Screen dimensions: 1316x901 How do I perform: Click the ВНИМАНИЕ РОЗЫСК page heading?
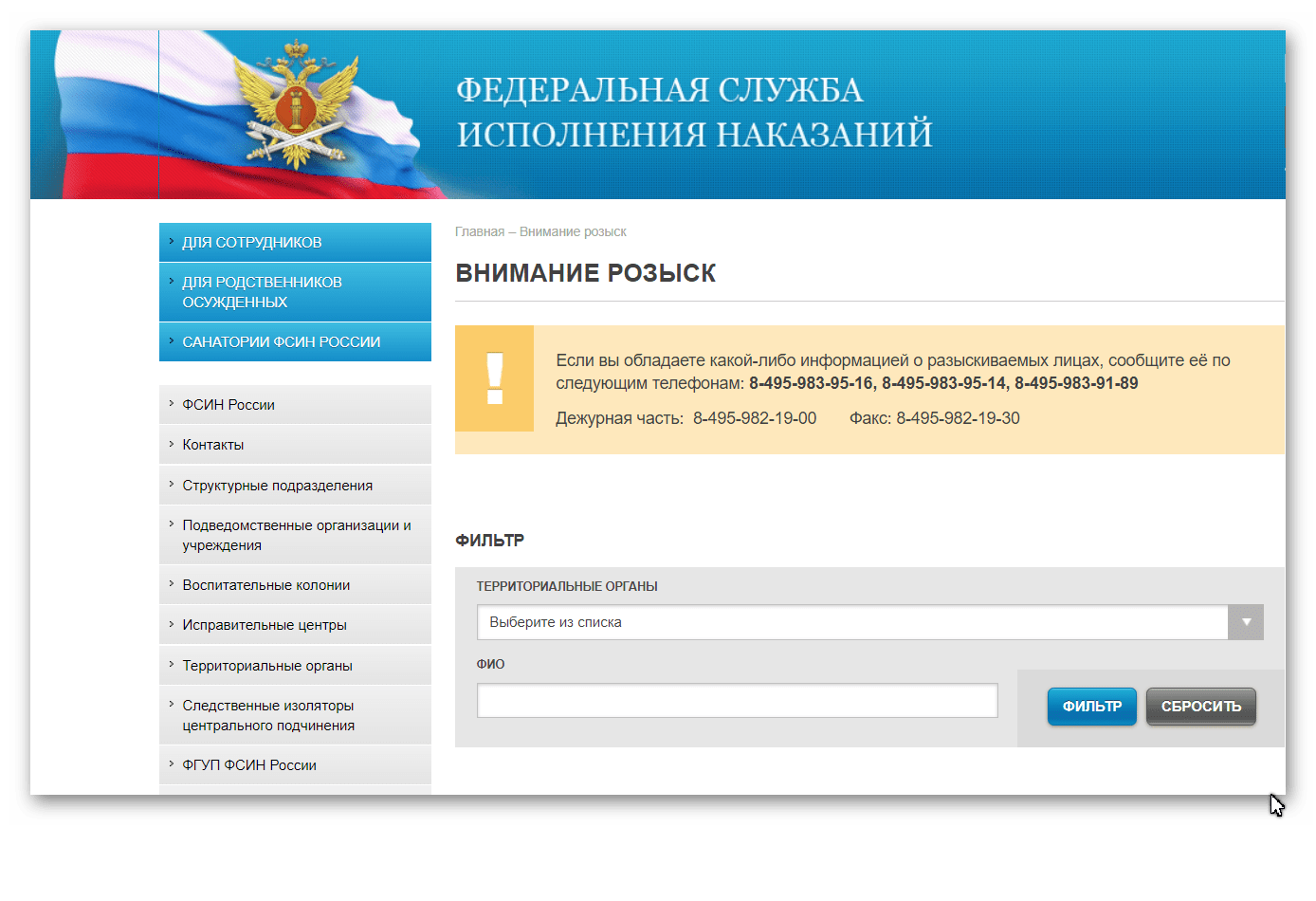[x=585, y=273]
